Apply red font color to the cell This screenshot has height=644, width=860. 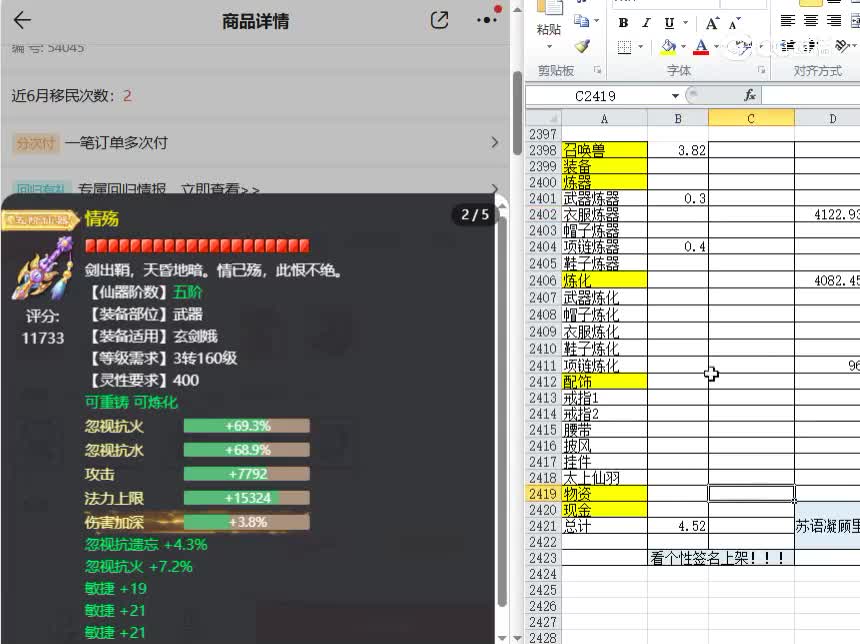pos(702,47)
